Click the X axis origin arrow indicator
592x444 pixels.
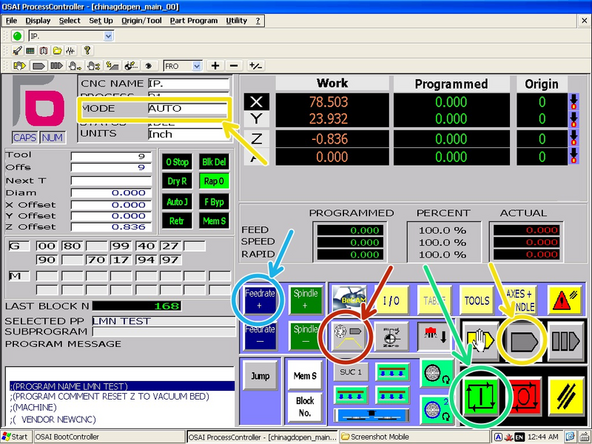[574, 102]
